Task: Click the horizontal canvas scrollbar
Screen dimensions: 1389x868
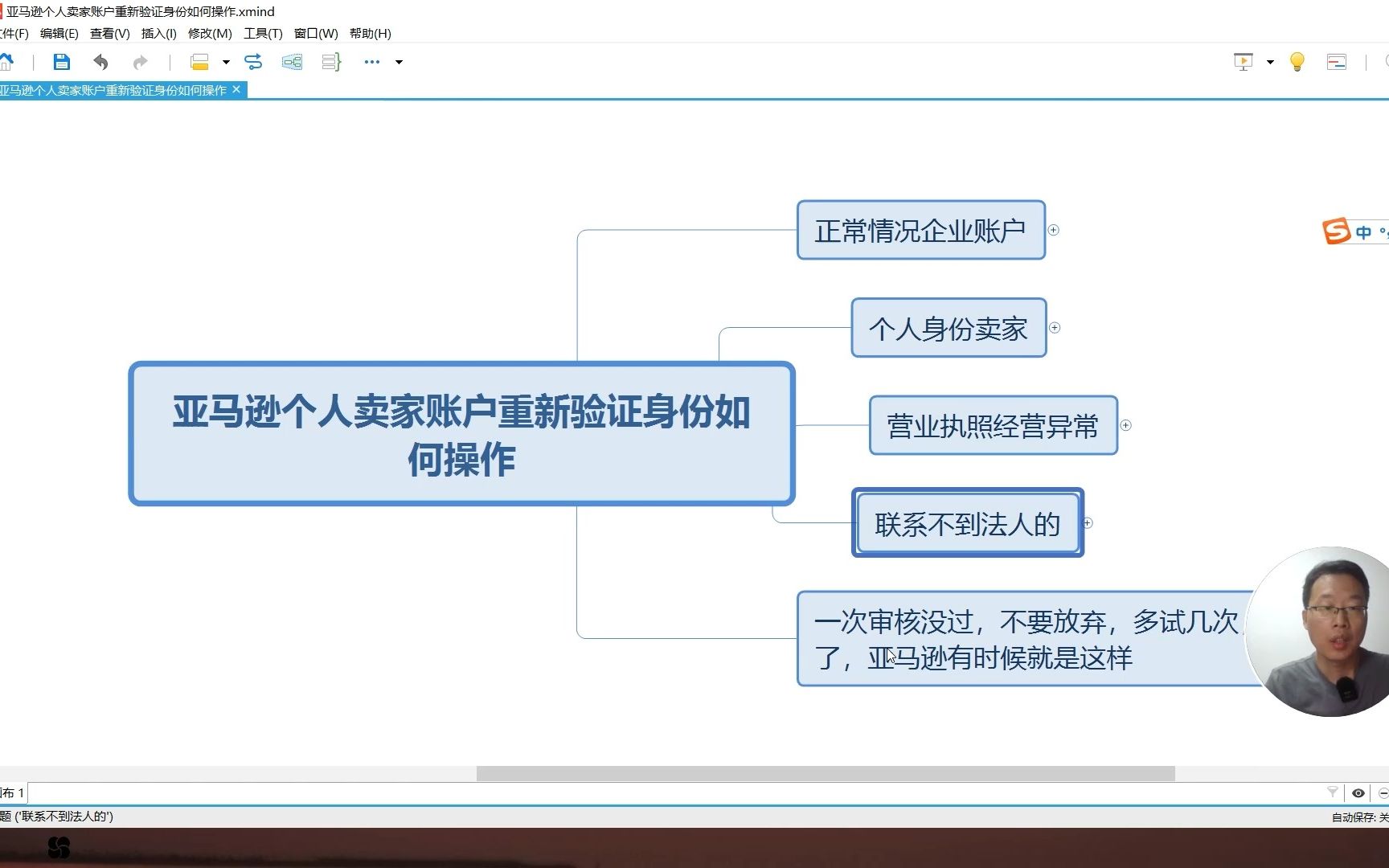Action: click(x=826, y=773)
